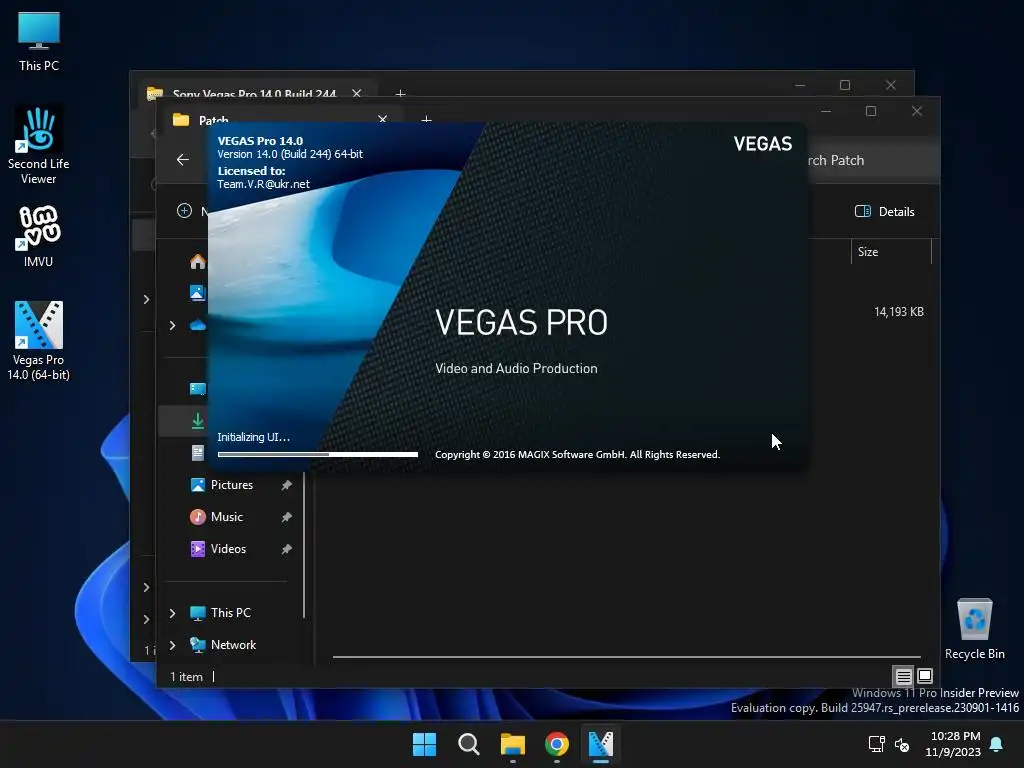Expand Network tree node
The image size is (1024, 768).
(x=172, y=645)
